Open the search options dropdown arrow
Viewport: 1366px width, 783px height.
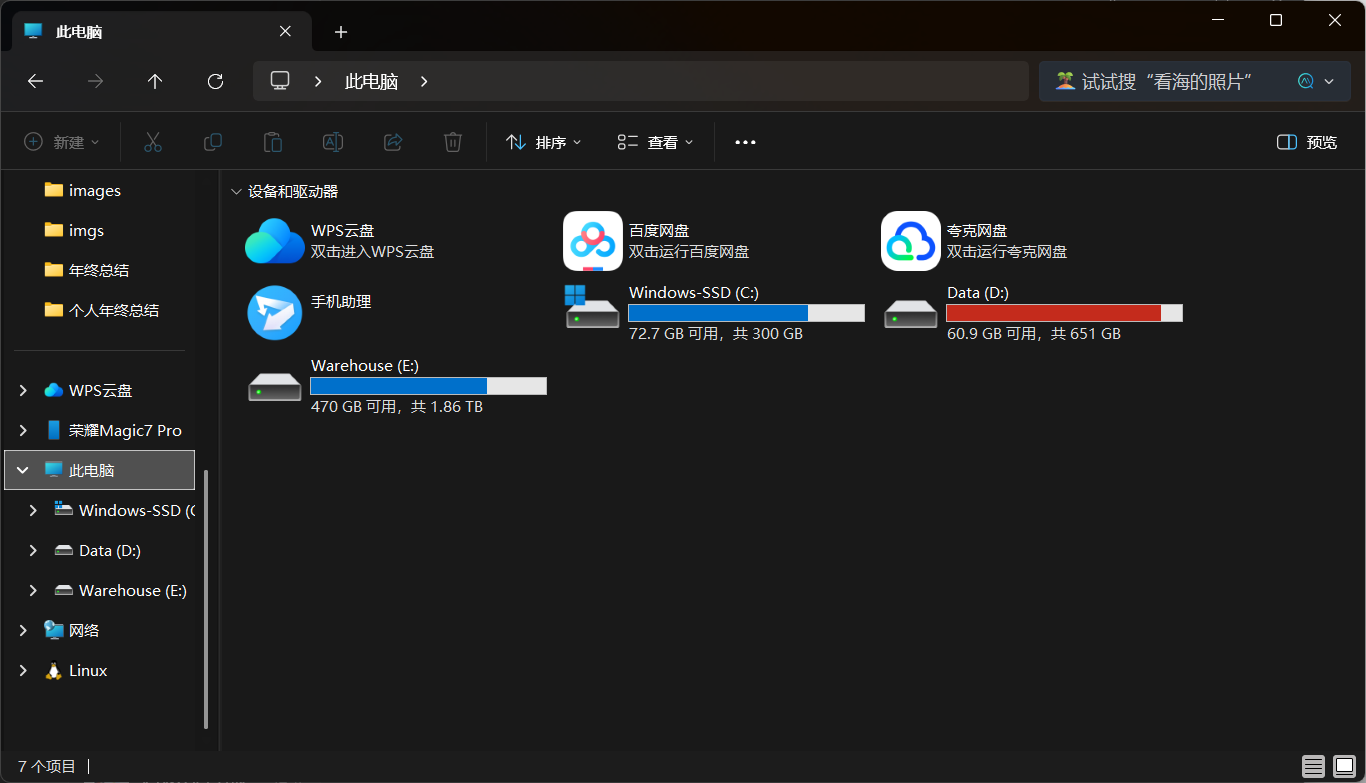(x=1329, y=82)
